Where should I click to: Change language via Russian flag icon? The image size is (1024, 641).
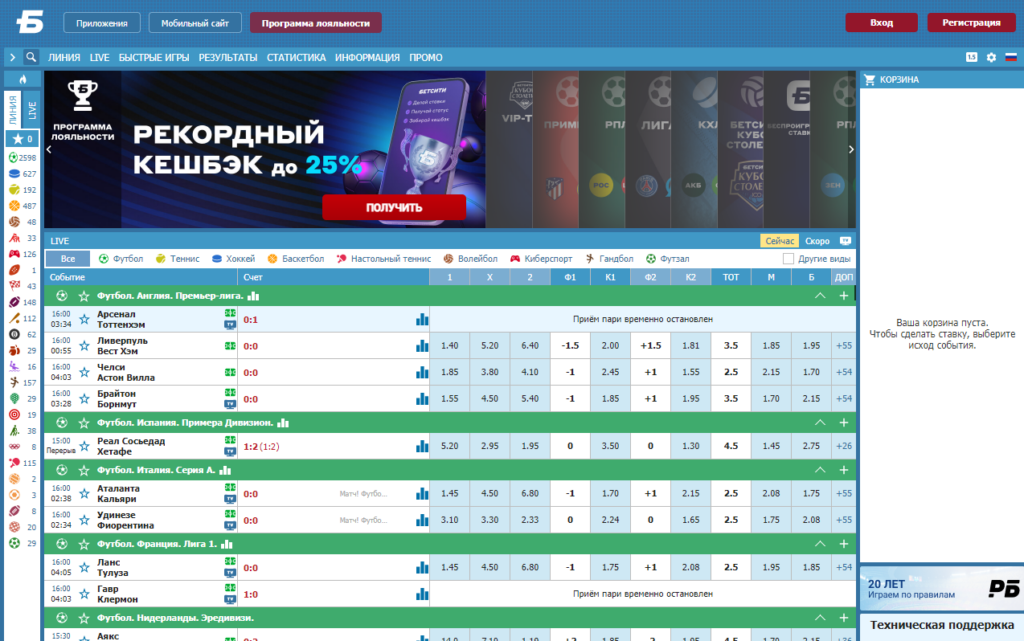[x=1011, y=57]
